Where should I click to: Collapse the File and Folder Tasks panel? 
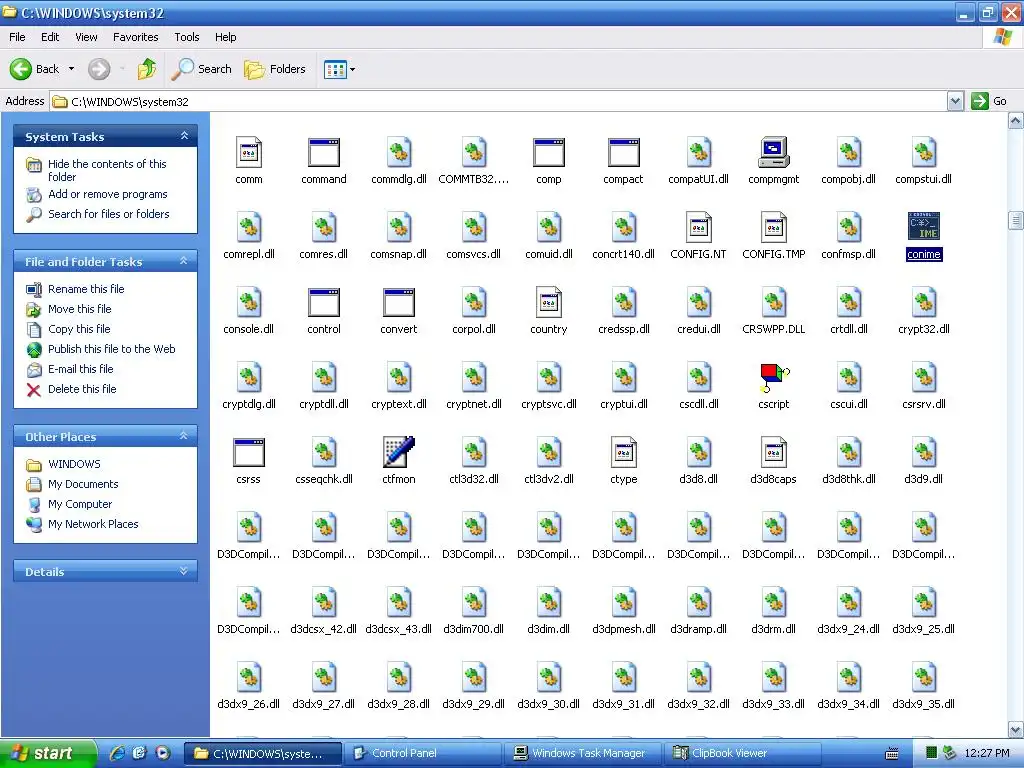[184, 261]
